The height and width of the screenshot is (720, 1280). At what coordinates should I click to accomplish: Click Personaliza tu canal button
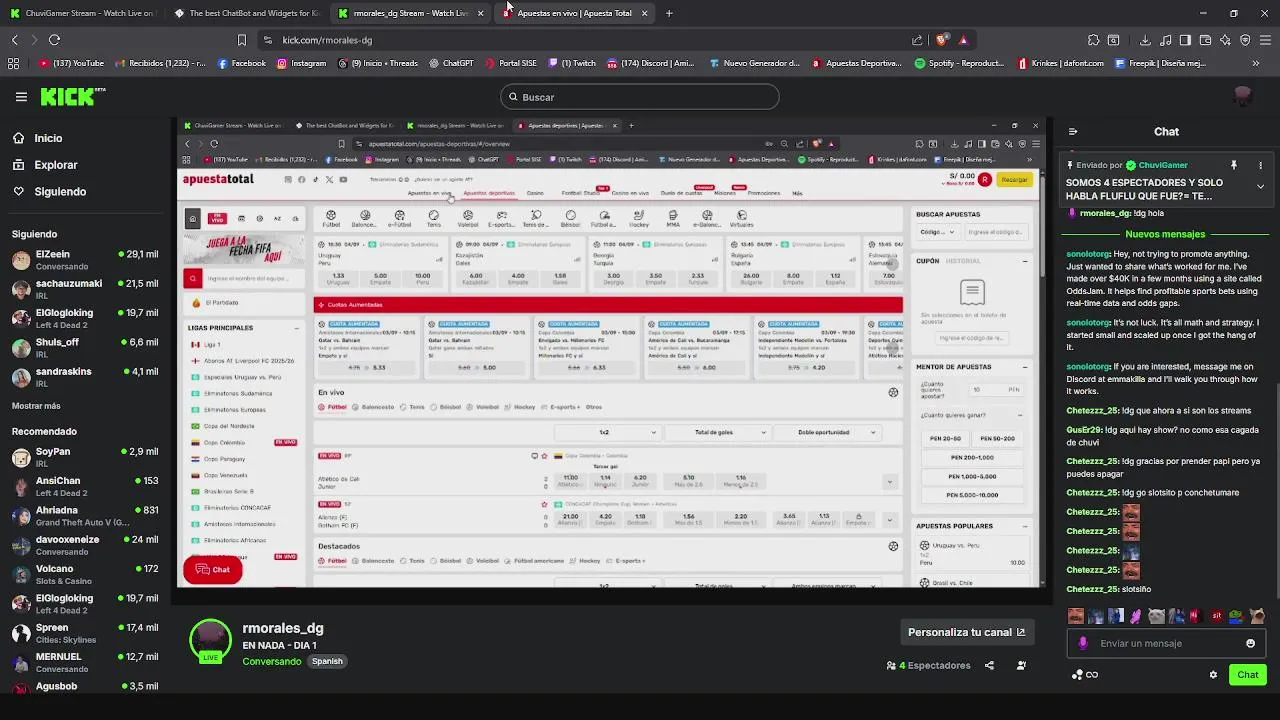click(966, 632)
